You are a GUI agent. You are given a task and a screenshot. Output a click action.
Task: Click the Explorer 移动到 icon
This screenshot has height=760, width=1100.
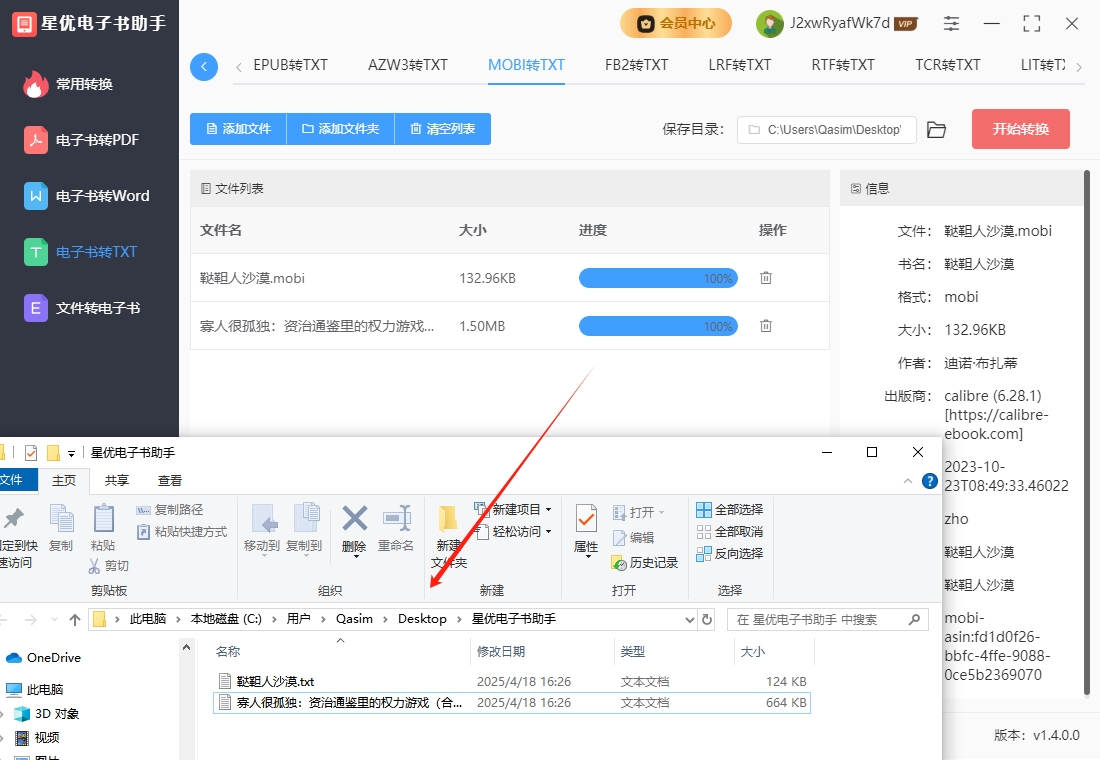pos(264,519)
